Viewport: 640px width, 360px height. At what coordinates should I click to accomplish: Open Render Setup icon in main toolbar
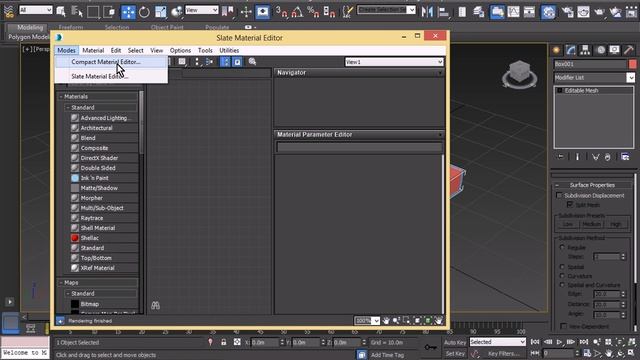(x=567, y=12)
